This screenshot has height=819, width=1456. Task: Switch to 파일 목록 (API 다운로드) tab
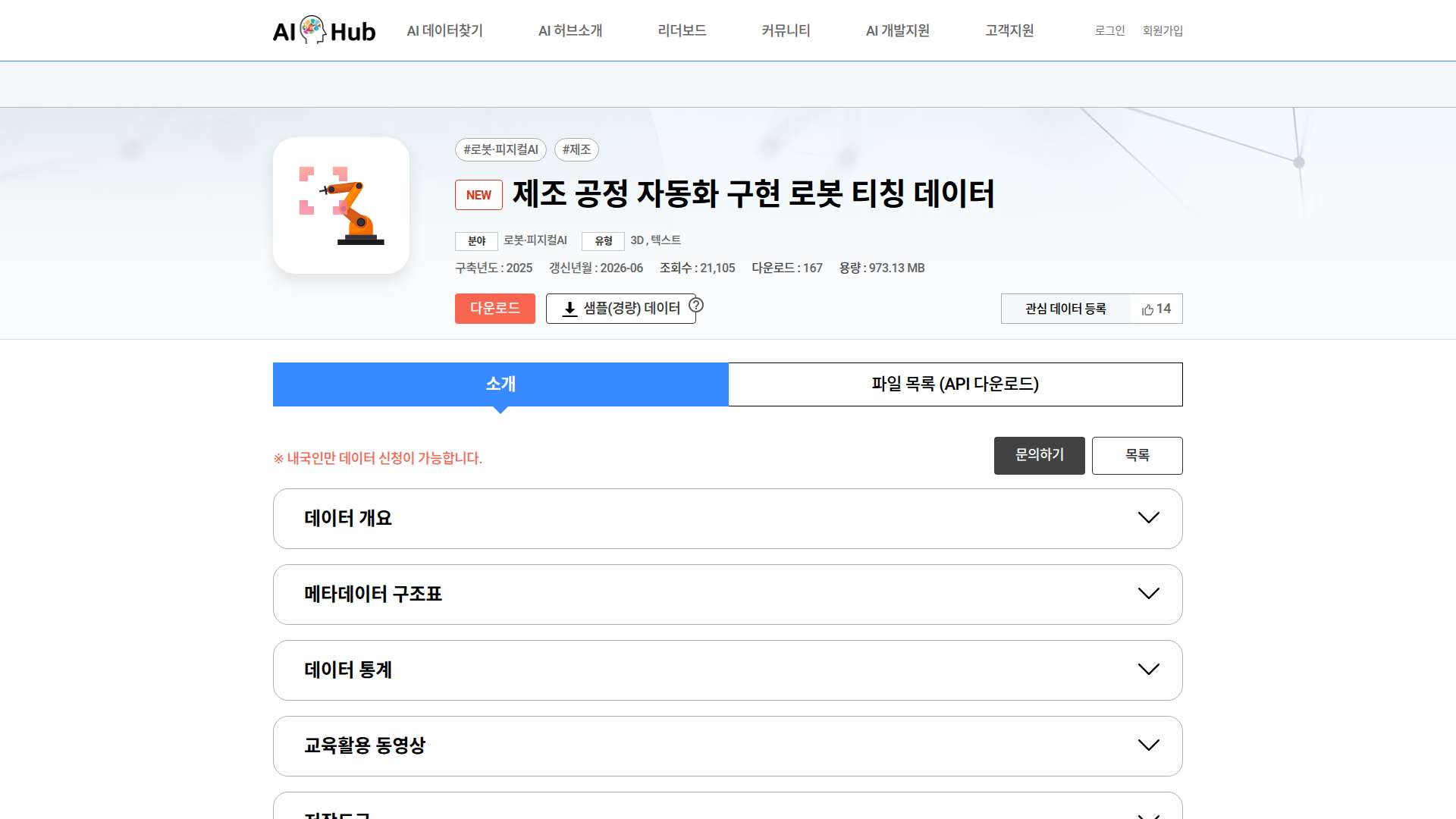955,384
